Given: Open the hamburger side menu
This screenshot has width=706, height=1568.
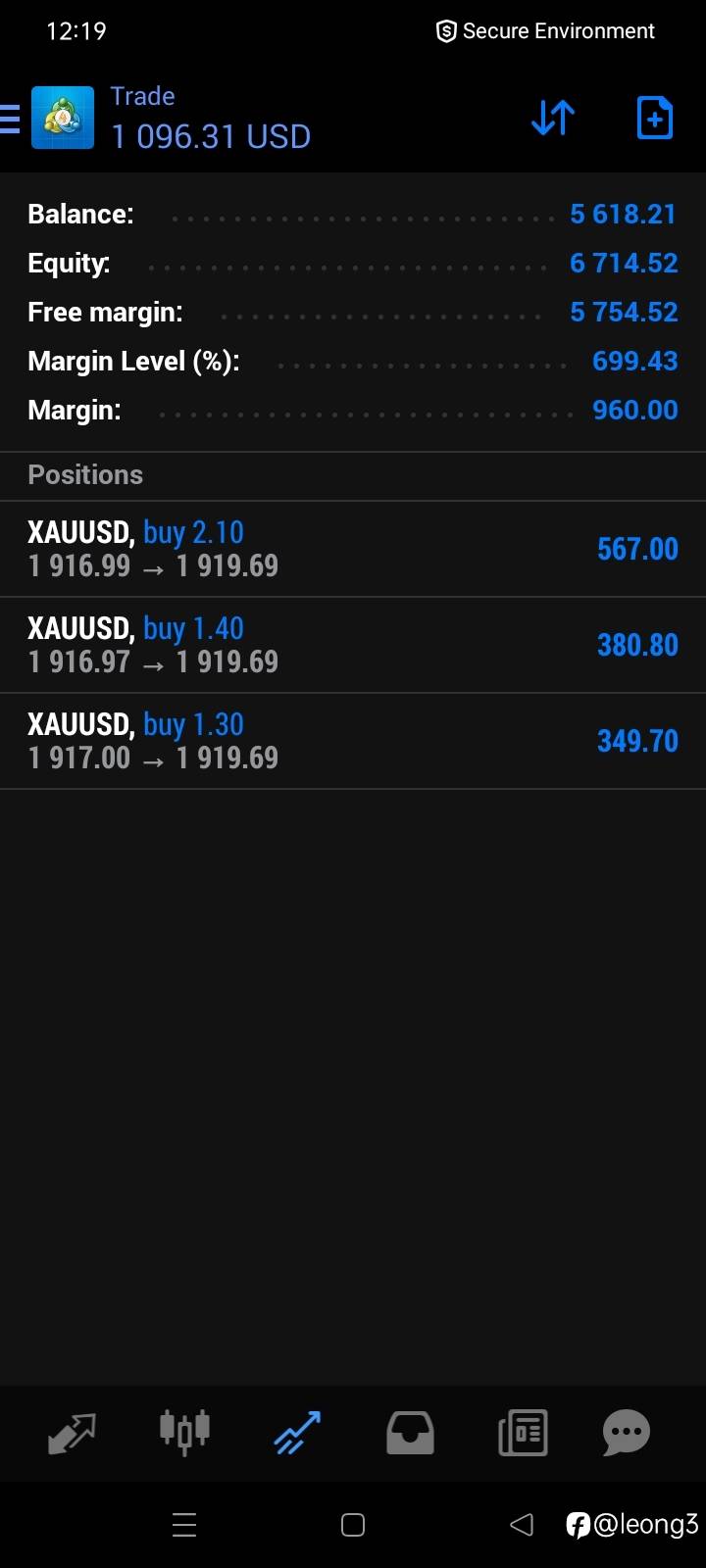Looking at the screenshot, I should tap(10, 119).
